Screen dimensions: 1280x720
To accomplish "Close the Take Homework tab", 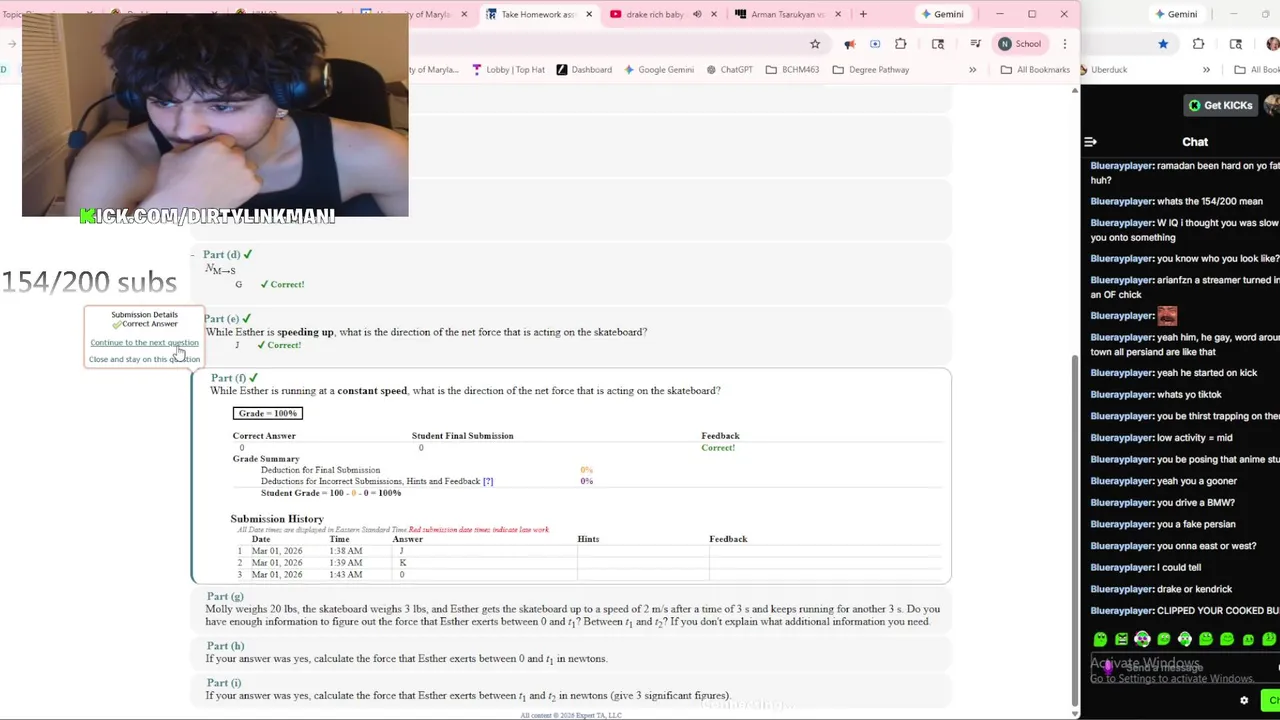I will click(589, 14).
